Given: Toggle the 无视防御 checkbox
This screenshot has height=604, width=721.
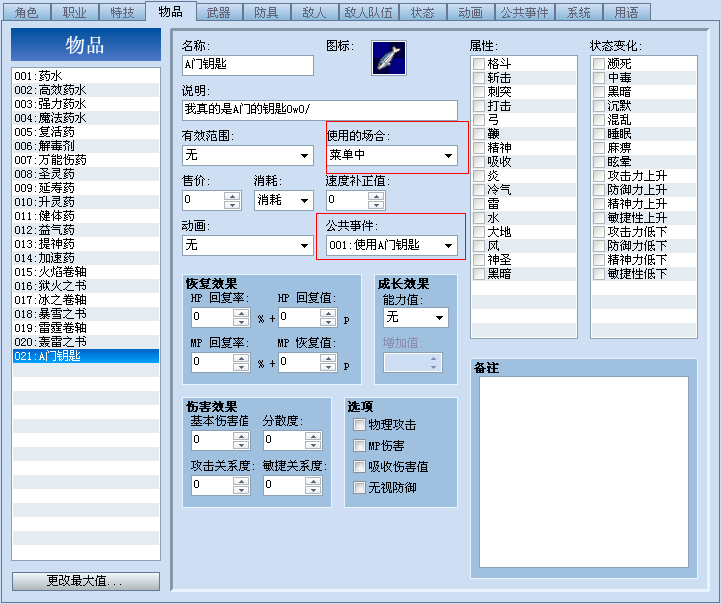Looking at the screenshot, I should (359, 487).
